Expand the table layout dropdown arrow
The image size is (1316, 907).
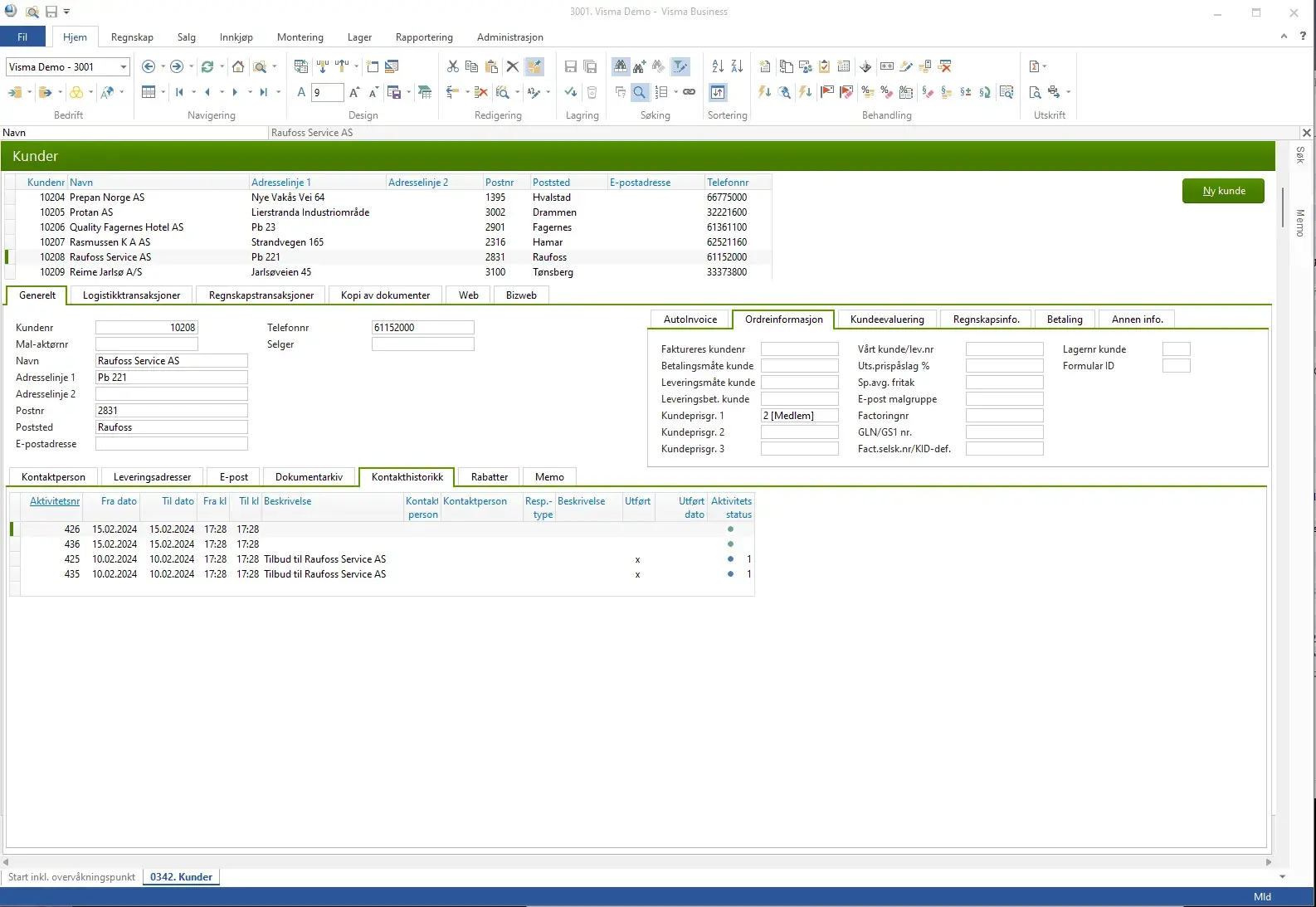(x=163, y=92)
